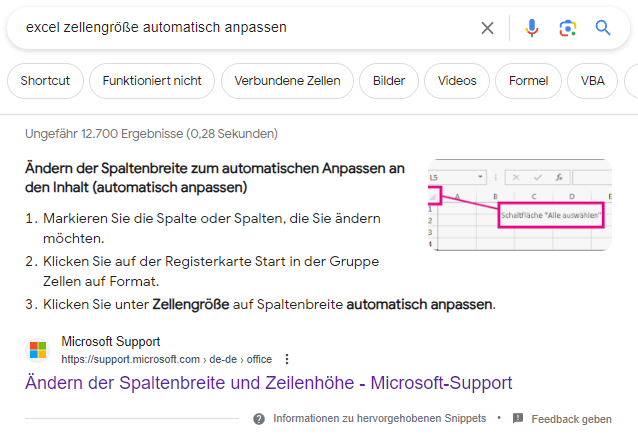Open Ändern der Spaltenbreite Microsoft-Support link
This screenshot has height=438, width=638.
point(268,383)
